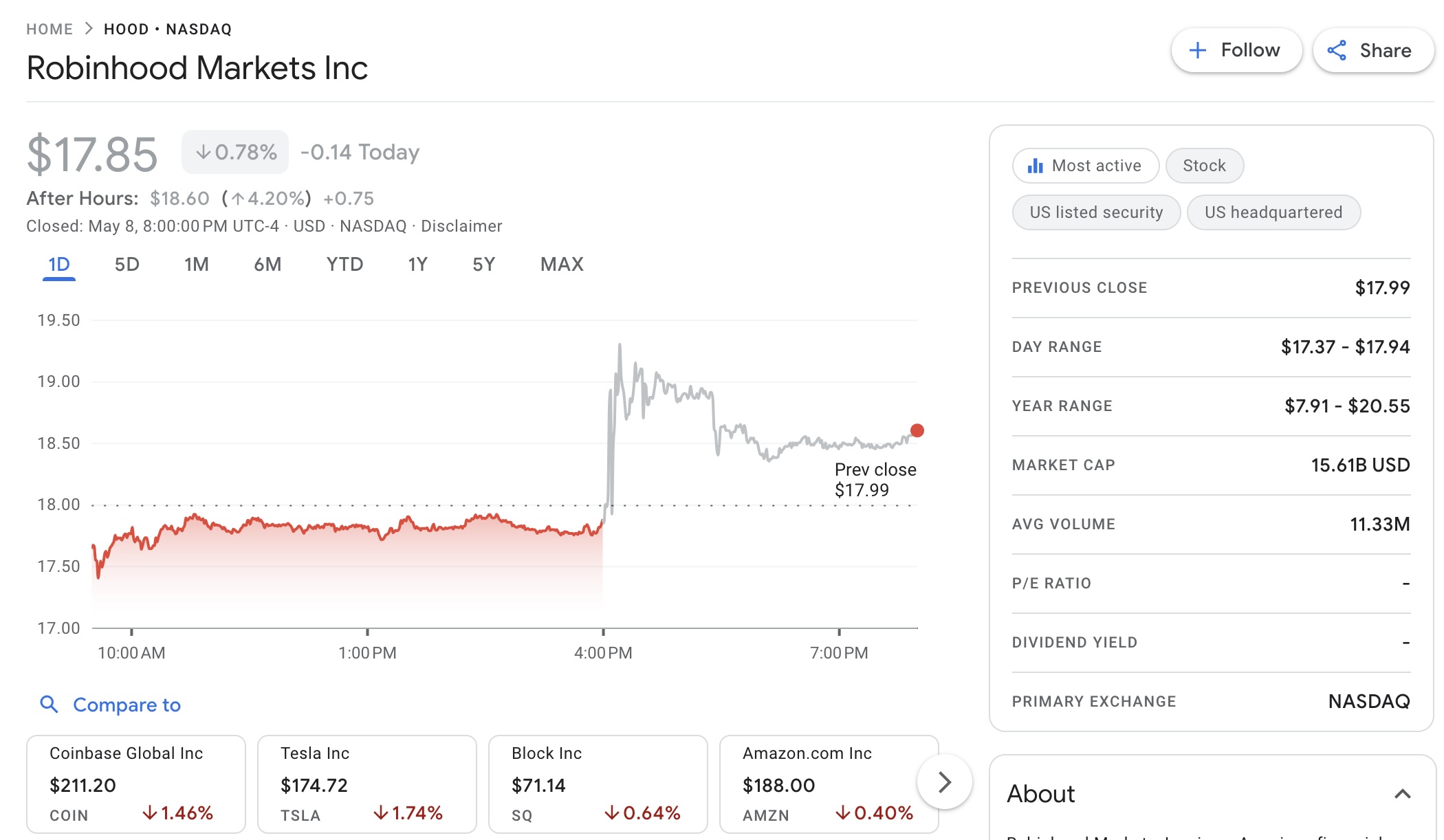Click the YEAR RANGE $7.91 - $20.55 value
This screenshot has width=1444, height=840.
pyautogui.click(x=1347, y=406)
